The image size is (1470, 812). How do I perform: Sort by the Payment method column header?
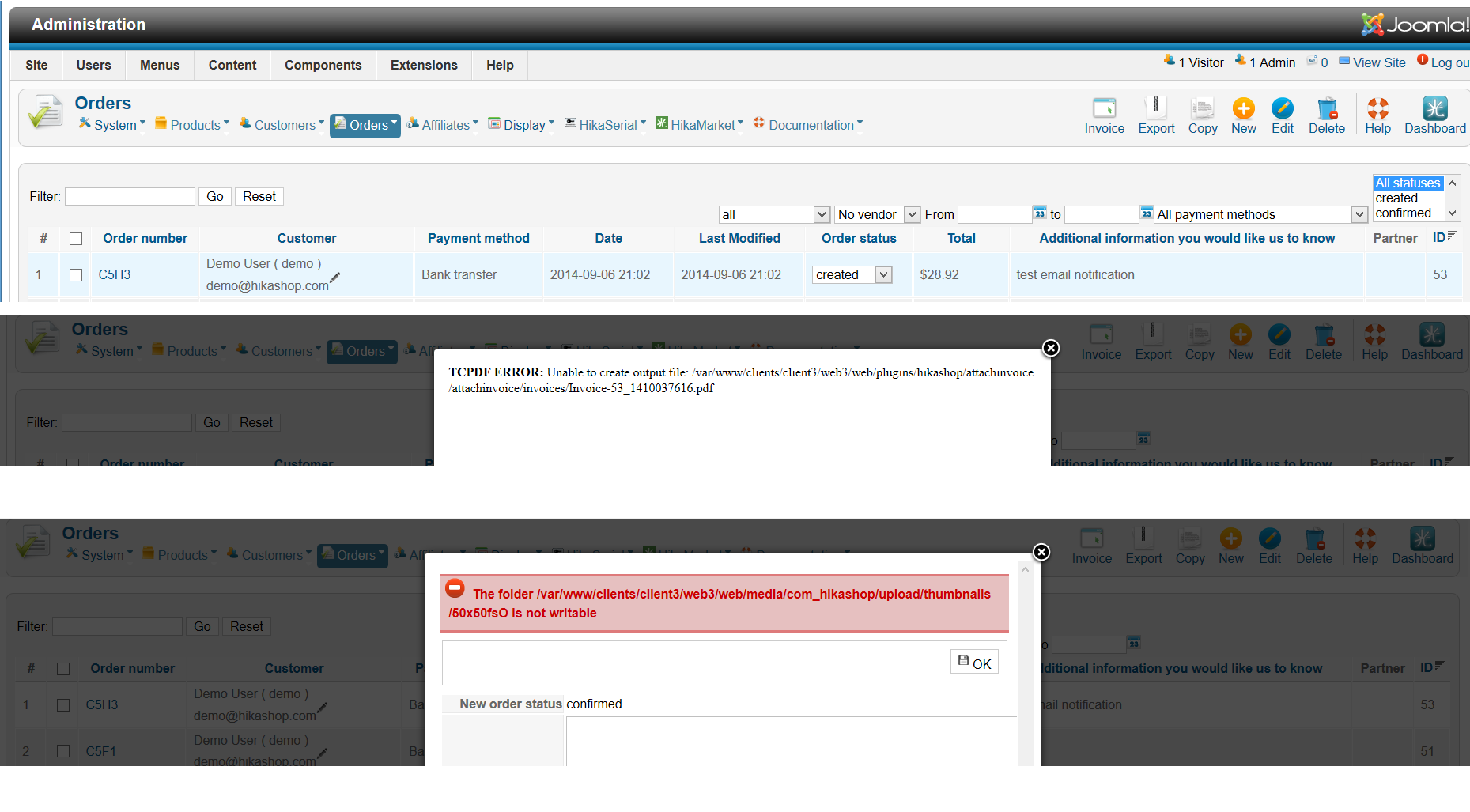tap(478, 238)
